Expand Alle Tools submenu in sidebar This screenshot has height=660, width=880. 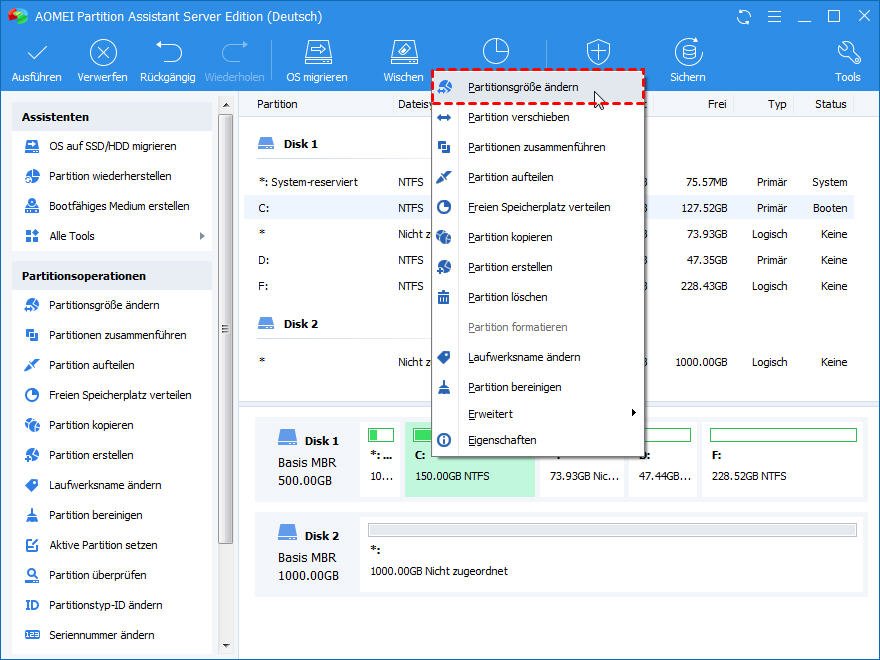coord(202,236)
